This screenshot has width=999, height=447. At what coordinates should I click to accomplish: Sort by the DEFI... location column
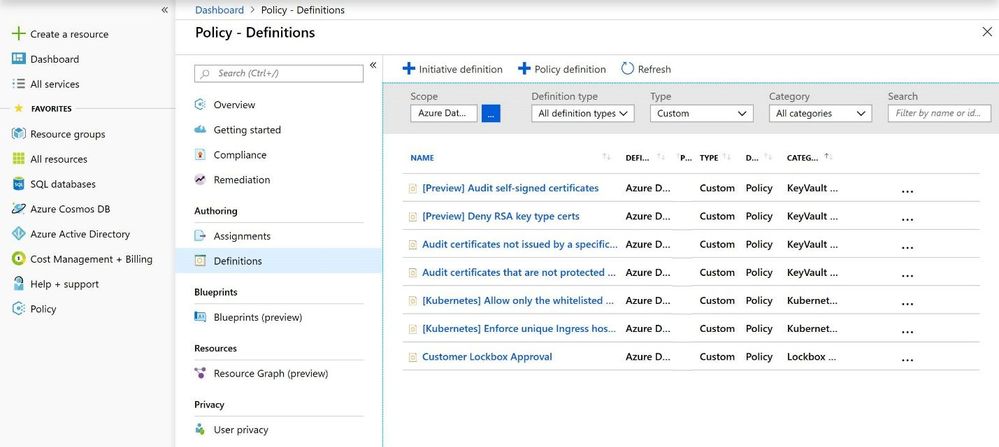click(637, 158)
